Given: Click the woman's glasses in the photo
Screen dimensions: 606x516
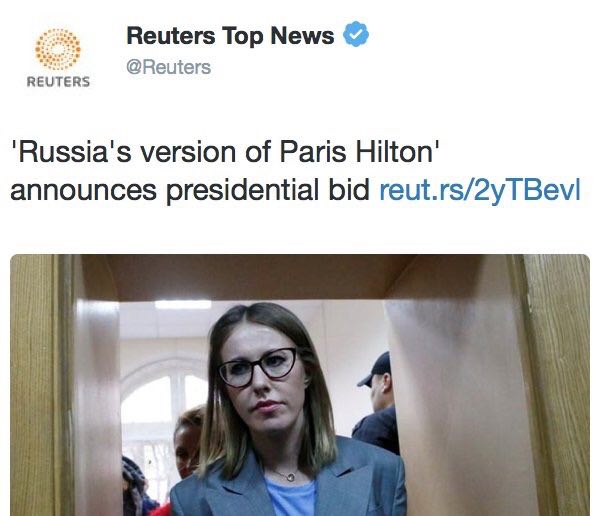Looking at the screenshot, I should pyautogui.click(x=258, y=368).
